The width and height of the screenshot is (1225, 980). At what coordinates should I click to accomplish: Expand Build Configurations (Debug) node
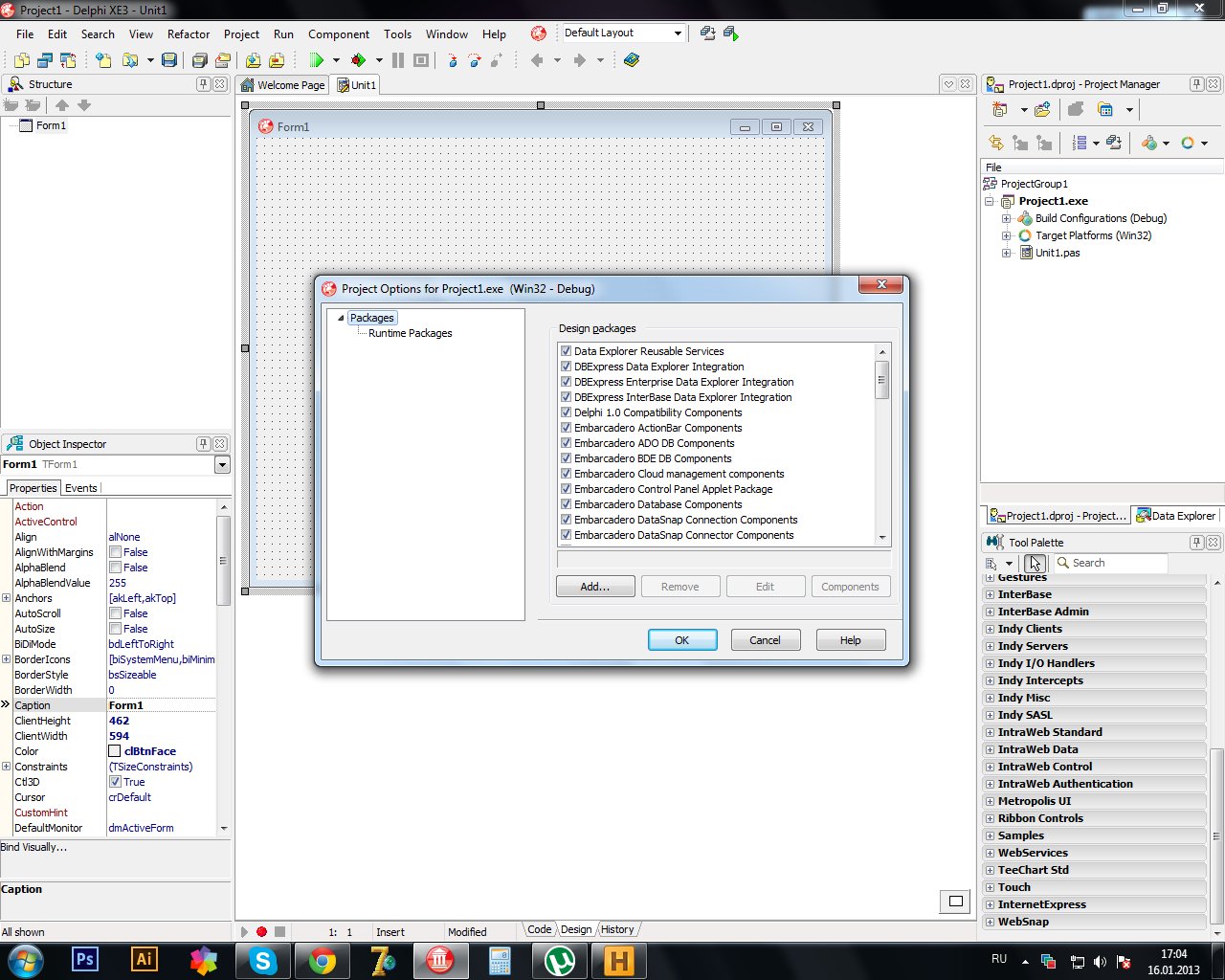pyautogui.click(x=1006, y=219)
